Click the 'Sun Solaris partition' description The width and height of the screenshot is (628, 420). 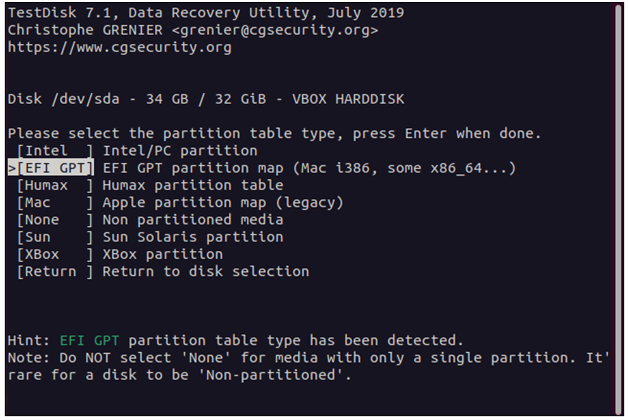[193, 237]
